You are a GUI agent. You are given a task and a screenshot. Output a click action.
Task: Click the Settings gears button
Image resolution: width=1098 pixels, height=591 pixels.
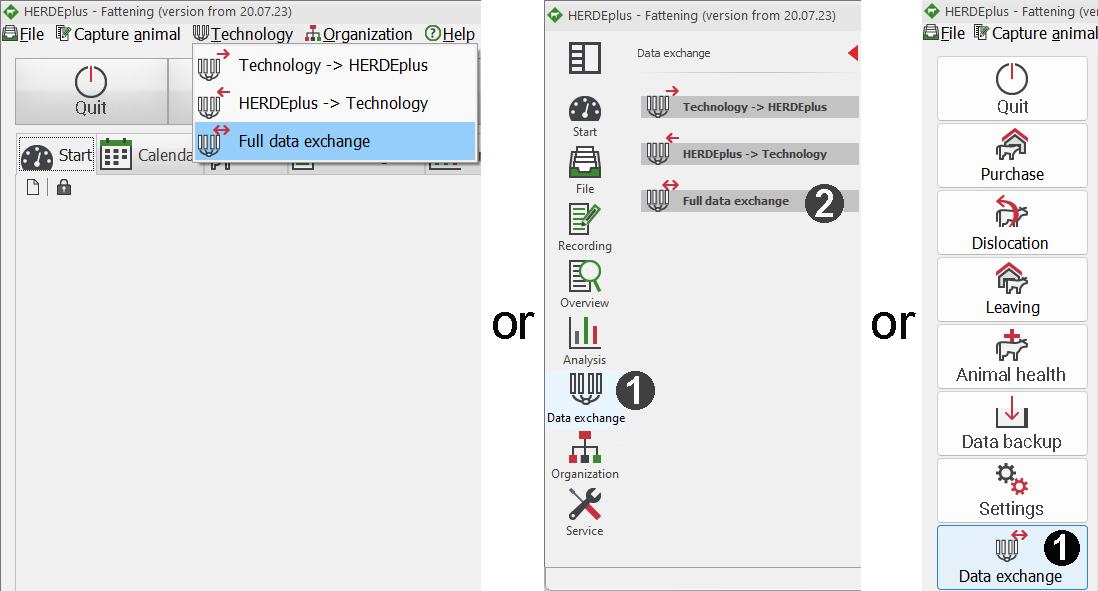pos(1012,491)
